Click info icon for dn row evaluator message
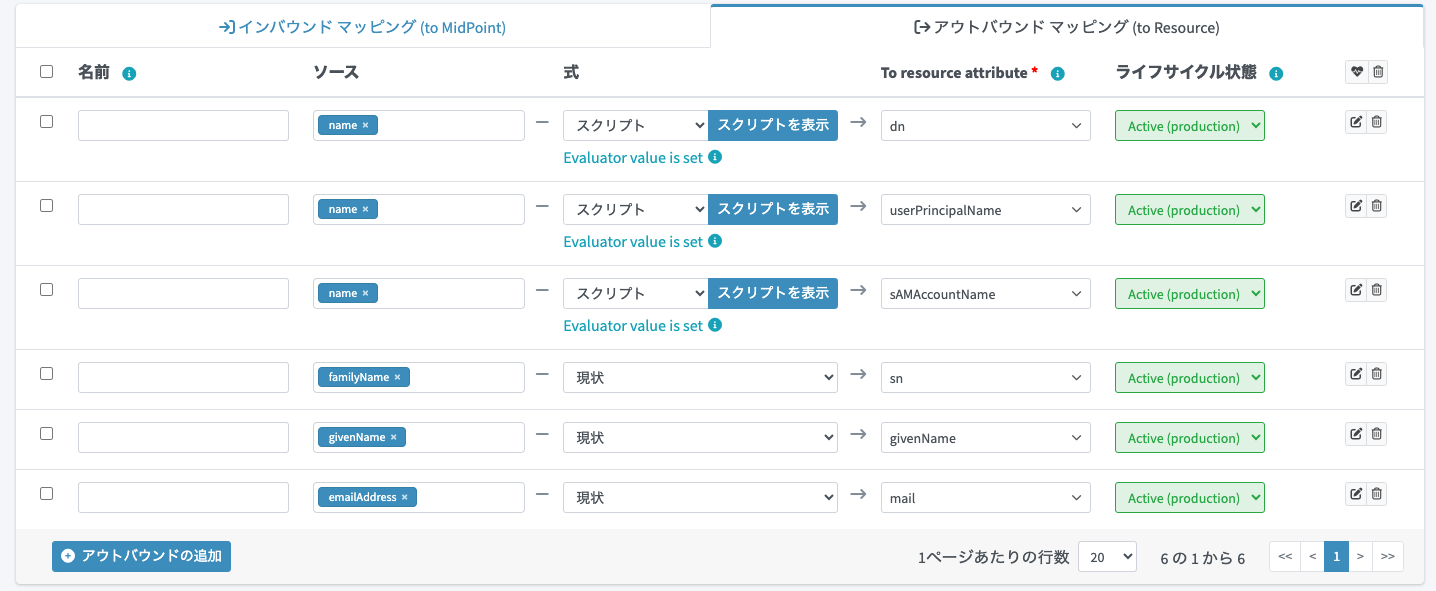The height and width of the screenshot is (591, 1436). coord(715,157)
